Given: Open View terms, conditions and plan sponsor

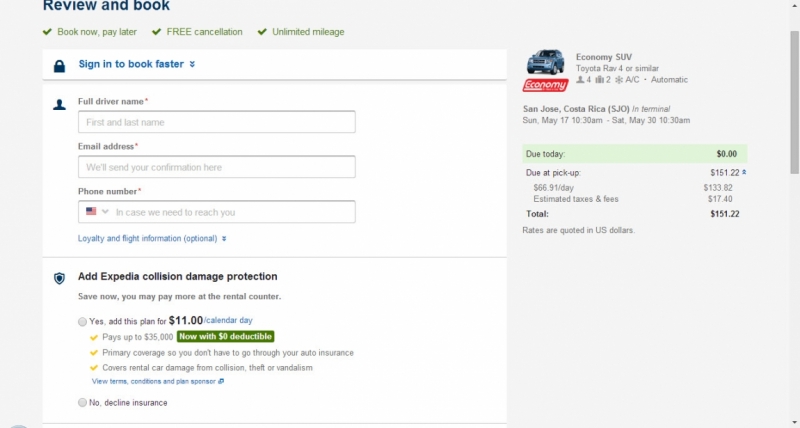Looking at the screenshot, I should click(157, 381).
